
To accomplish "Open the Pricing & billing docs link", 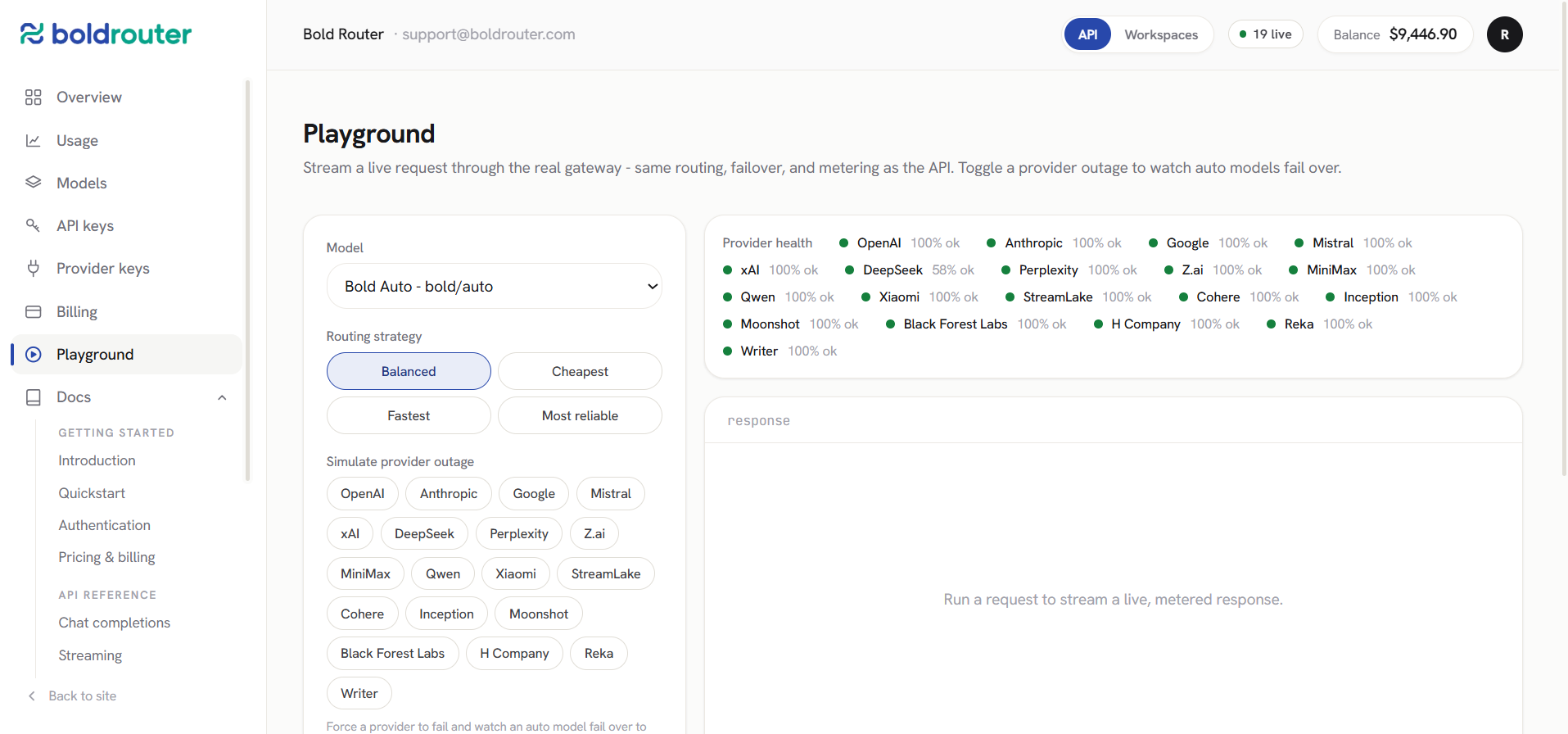I will [x=106, y=557].
